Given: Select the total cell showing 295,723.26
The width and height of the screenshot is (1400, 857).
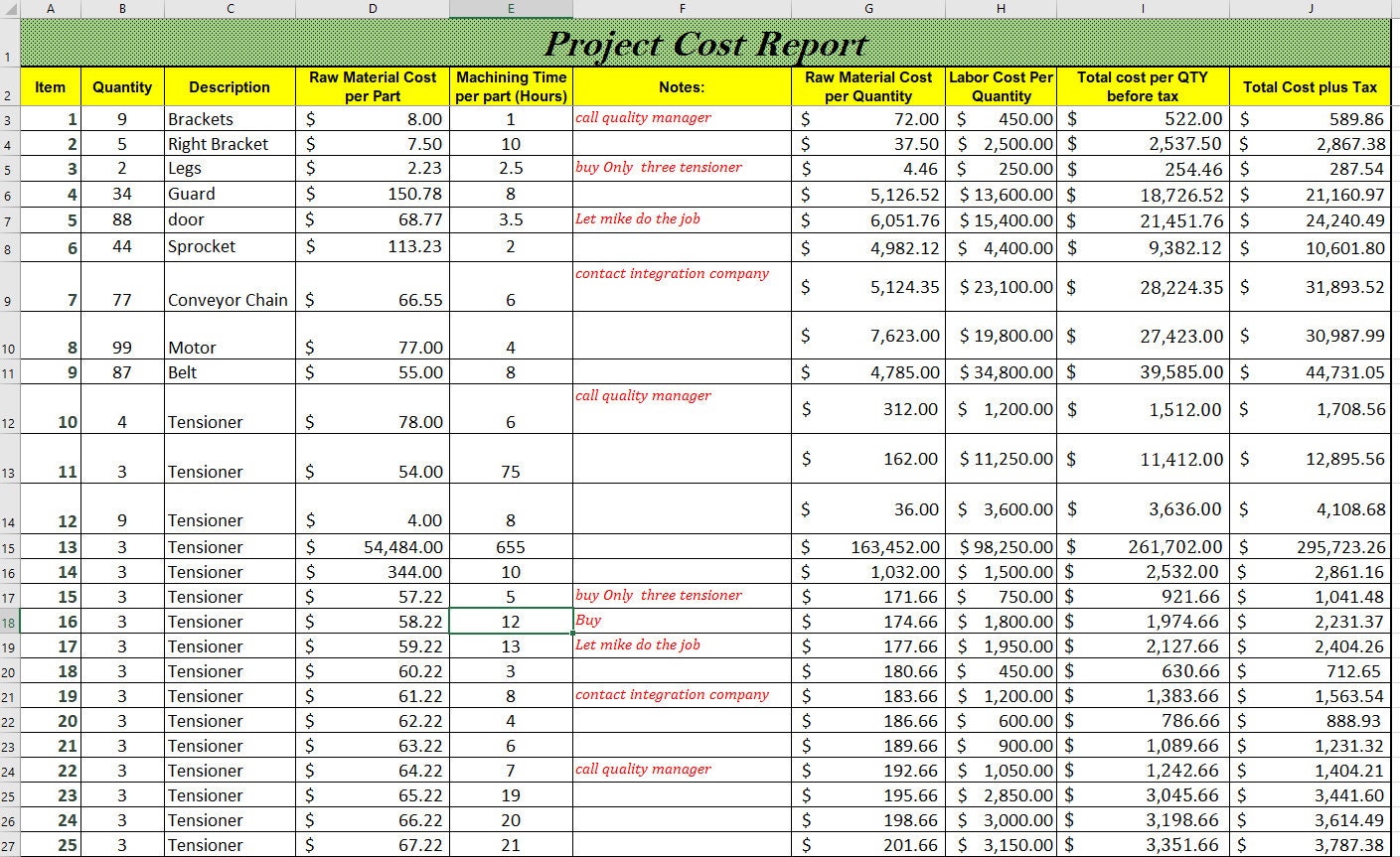Looking at the screenshot, I should pos(1310,547).
